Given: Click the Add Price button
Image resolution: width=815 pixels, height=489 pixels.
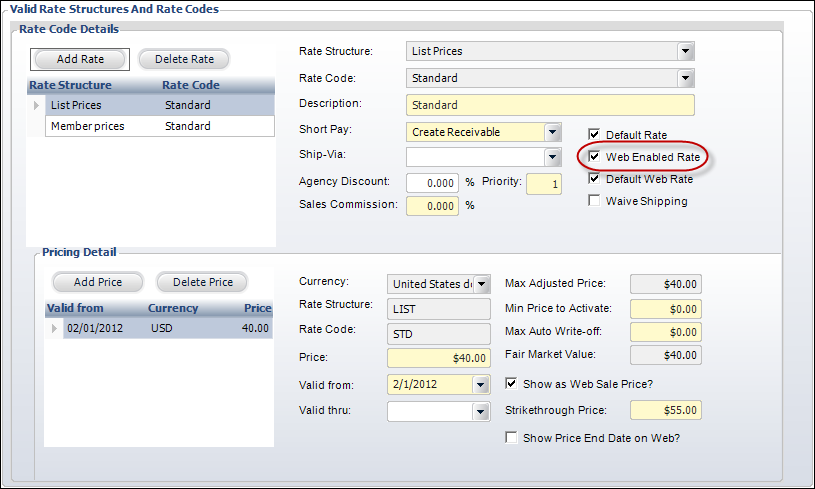Looking at the screenshot, I should 98,282.
